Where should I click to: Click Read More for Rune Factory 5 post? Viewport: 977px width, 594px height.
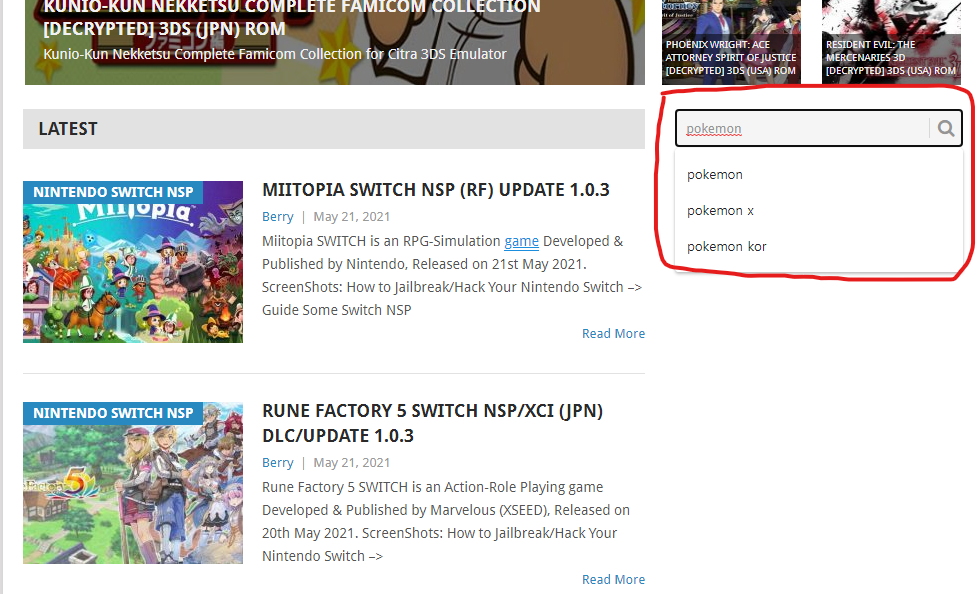(x=613, y=580)
